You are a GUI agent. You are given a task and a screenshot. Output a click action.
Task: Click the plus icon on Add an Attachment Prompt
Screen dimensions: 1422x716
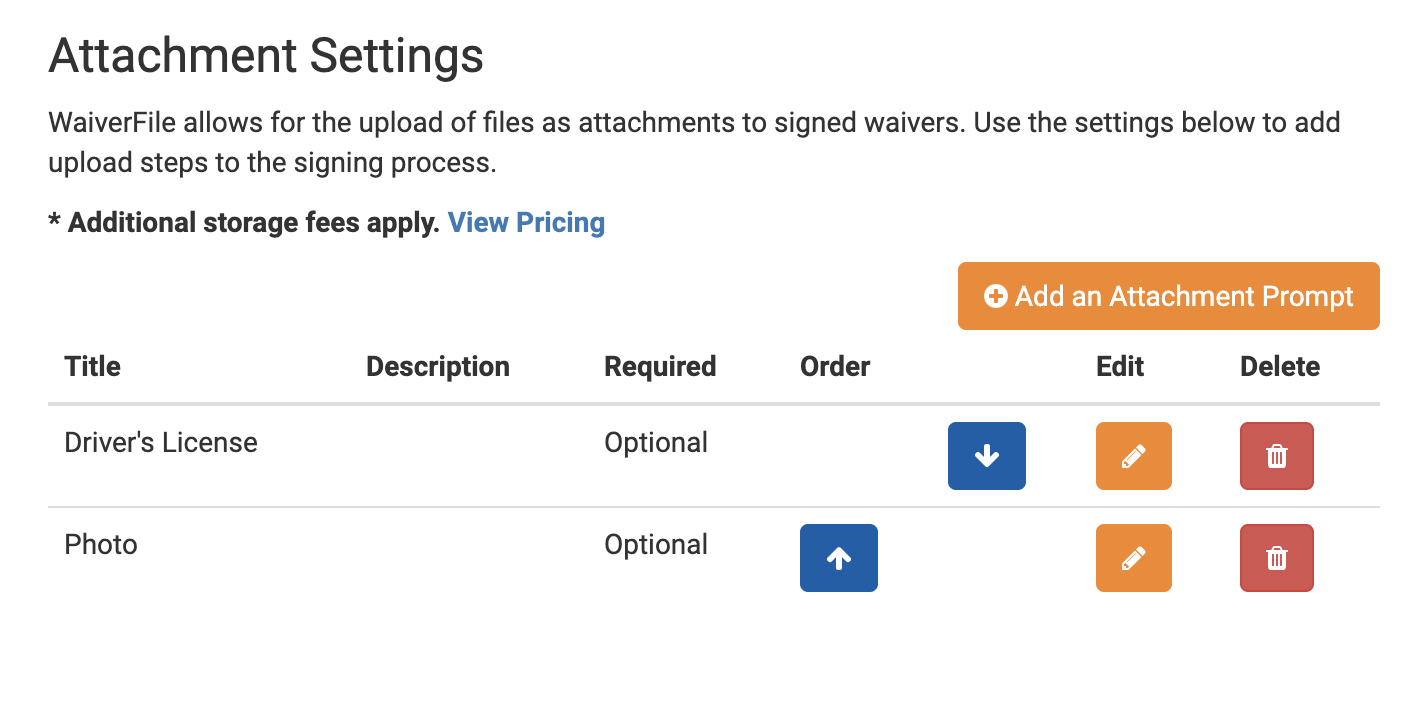tap(995, 296)
